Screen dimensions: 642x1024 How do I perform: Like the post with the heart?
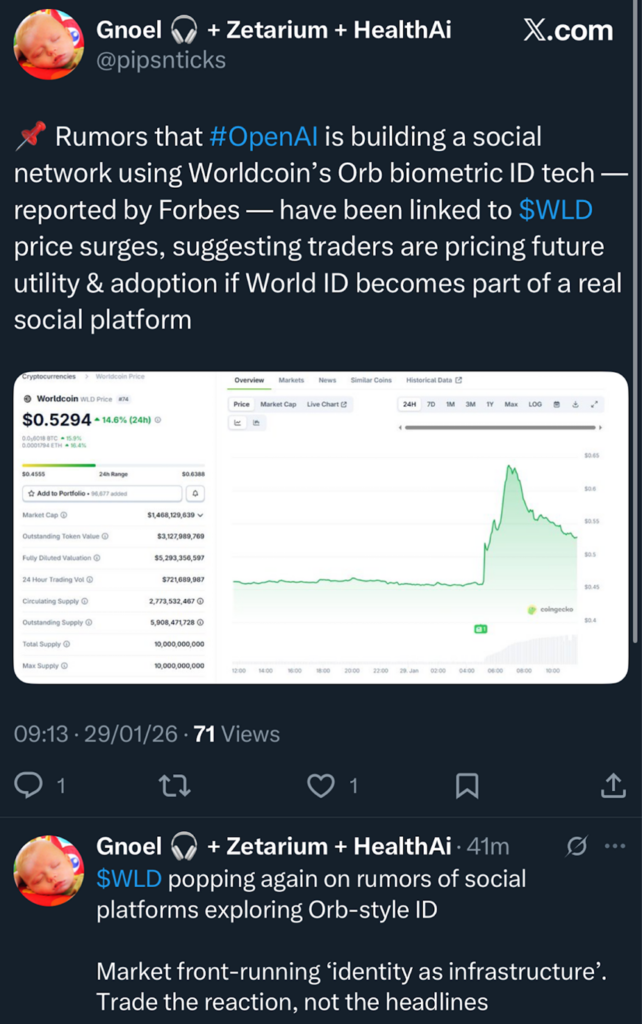tap(320, 786)
